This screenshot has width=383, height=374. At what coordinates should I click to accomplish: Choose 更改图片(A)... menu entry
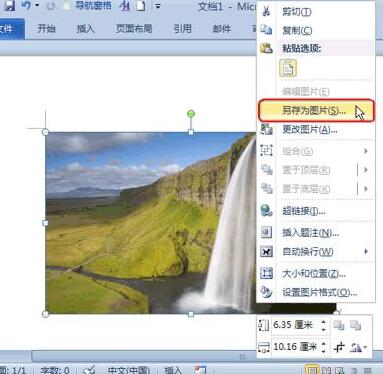coord(316,129)
